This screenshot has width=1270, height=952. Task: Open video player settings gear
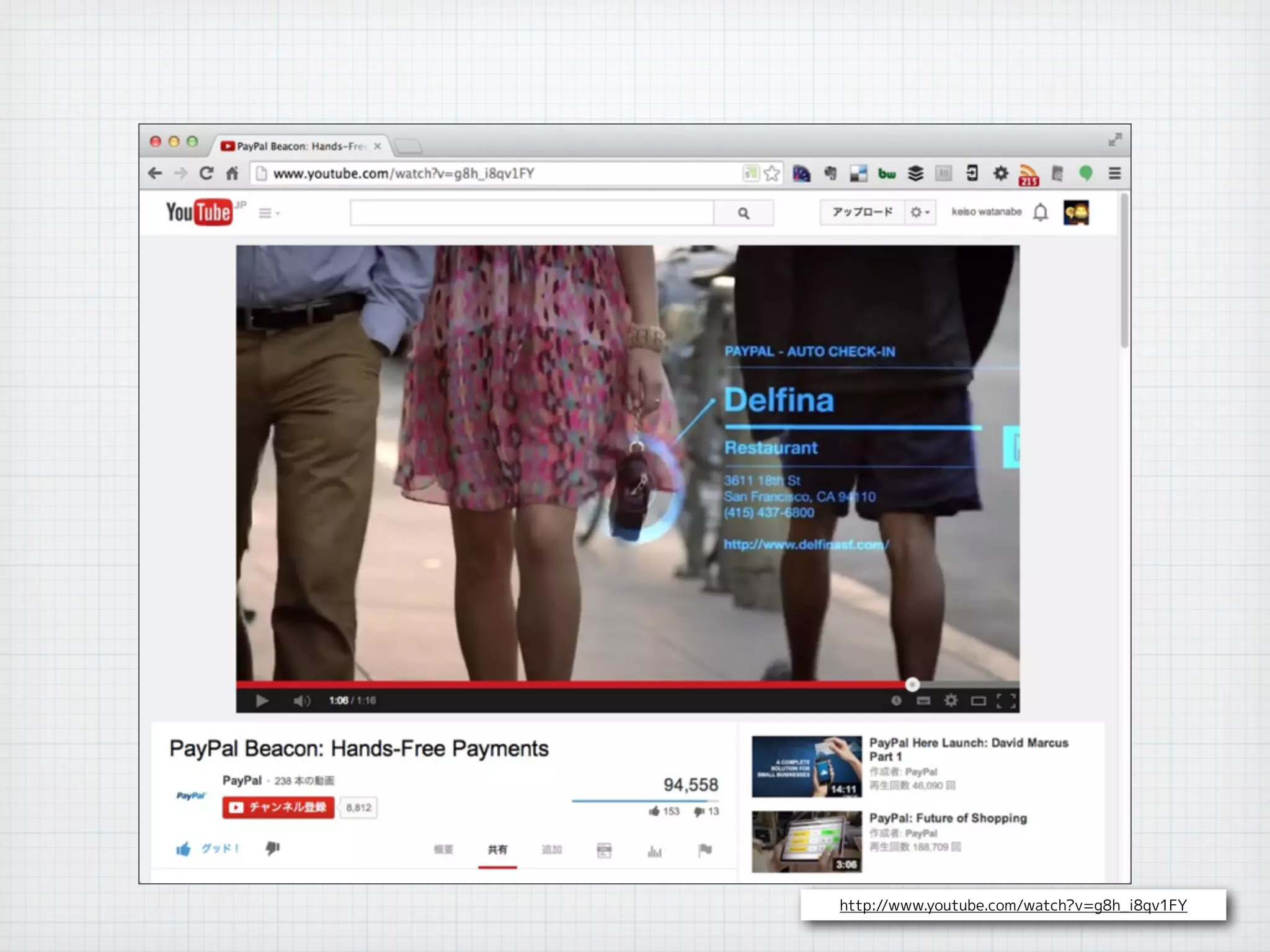tap(951, 700)
